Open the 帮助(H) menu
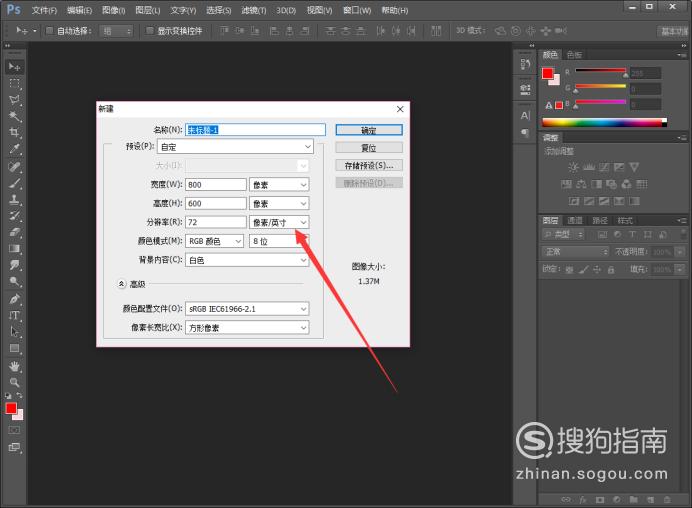Screen dimensions: 692x508 click(395, 10)
